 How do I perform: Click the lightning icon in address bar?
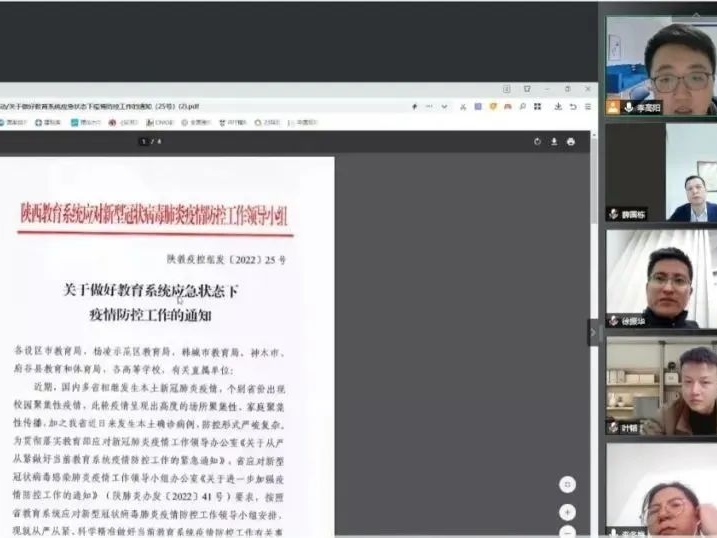(415, 107)
